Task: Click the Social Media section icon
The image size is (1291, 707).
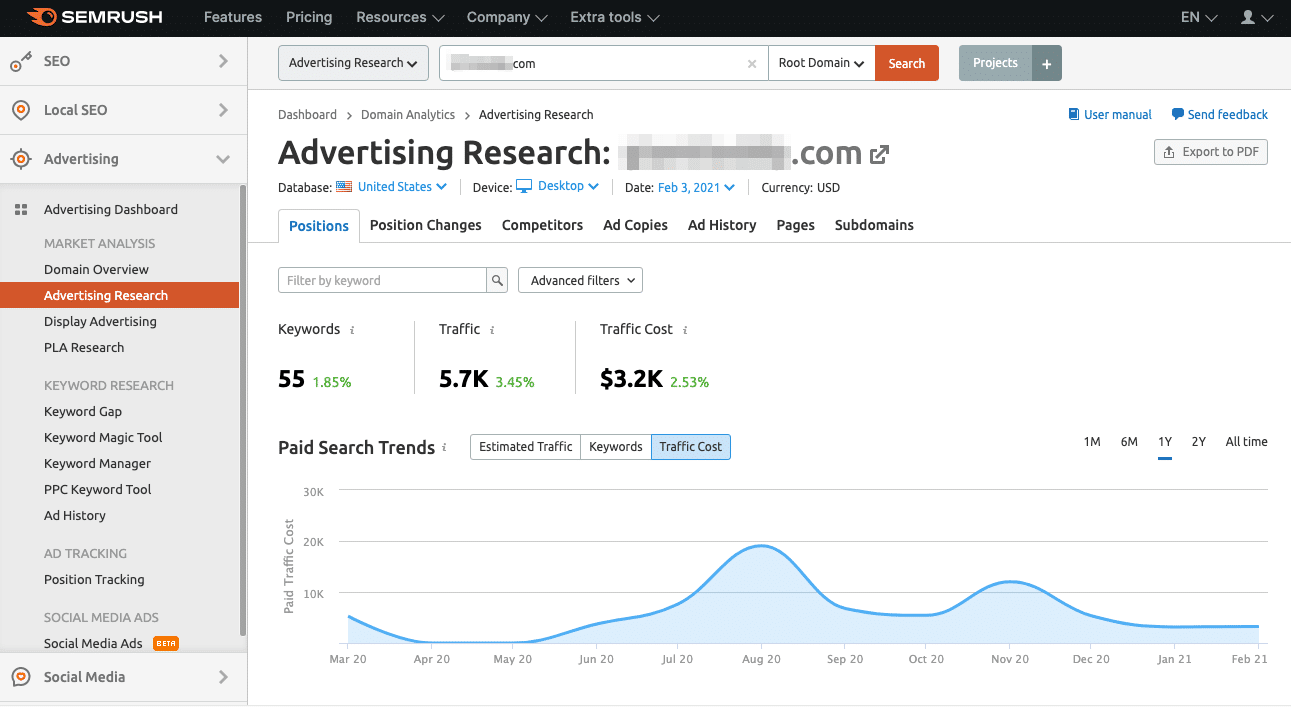Action: point(21,677)
